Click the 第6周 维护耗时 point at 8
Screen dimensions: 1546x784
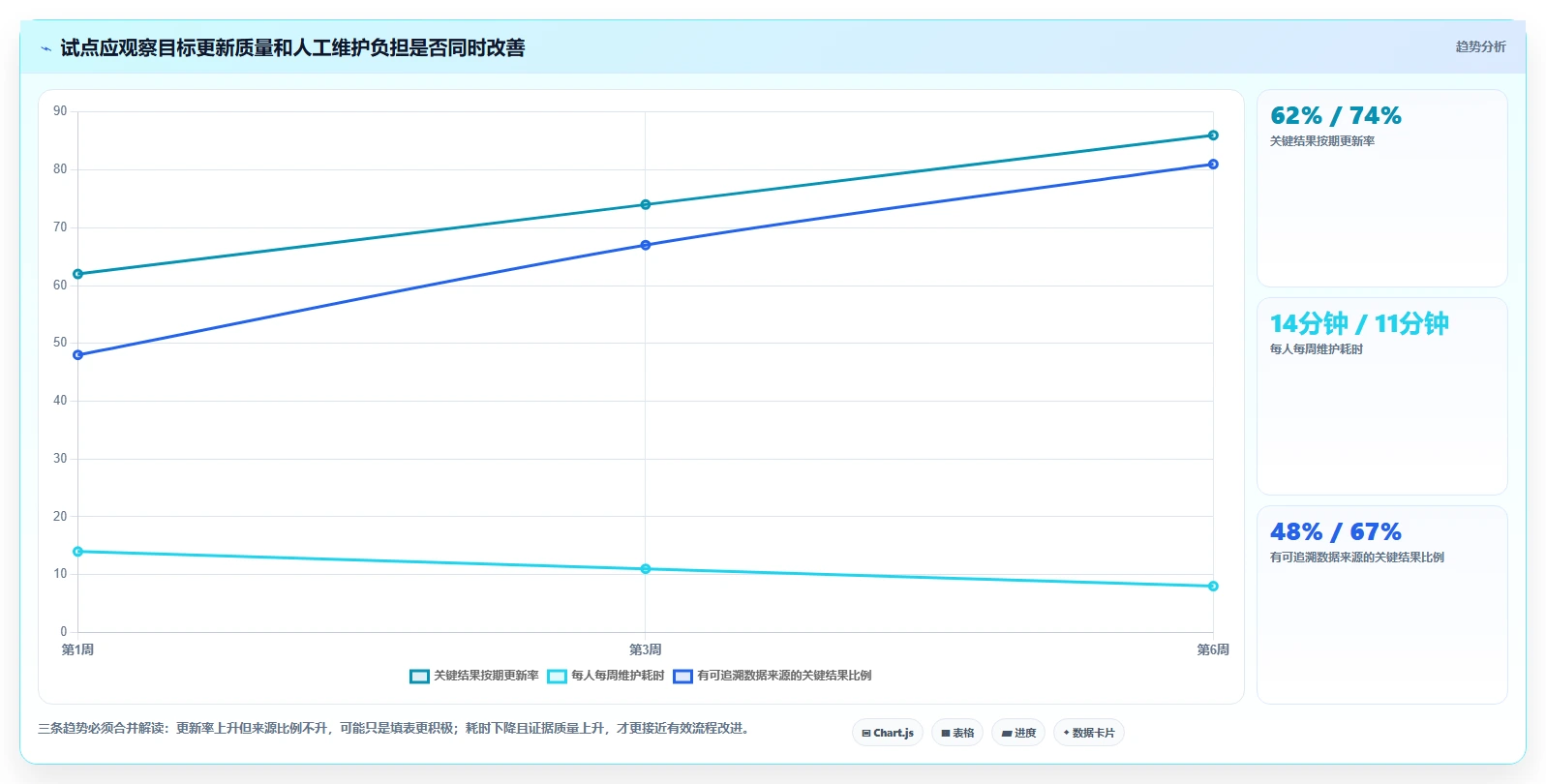[1213, 586]
